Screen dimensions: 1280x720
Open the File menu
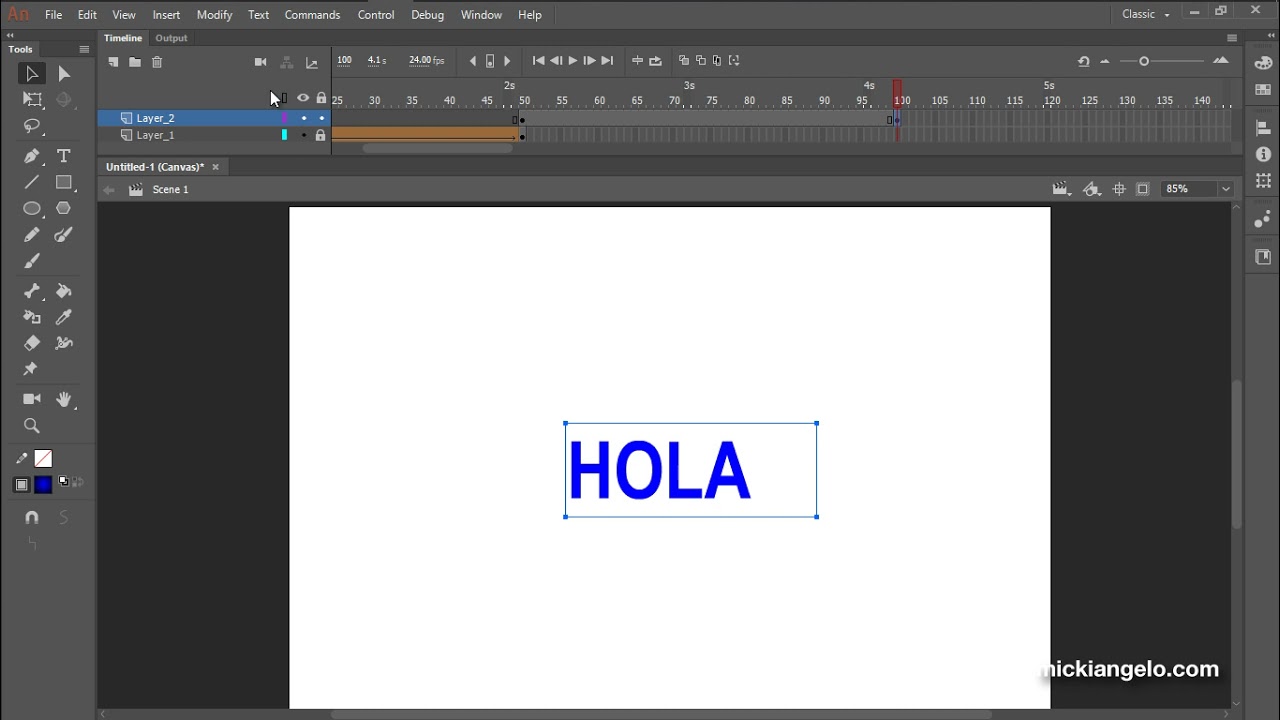tap(53, 15)
